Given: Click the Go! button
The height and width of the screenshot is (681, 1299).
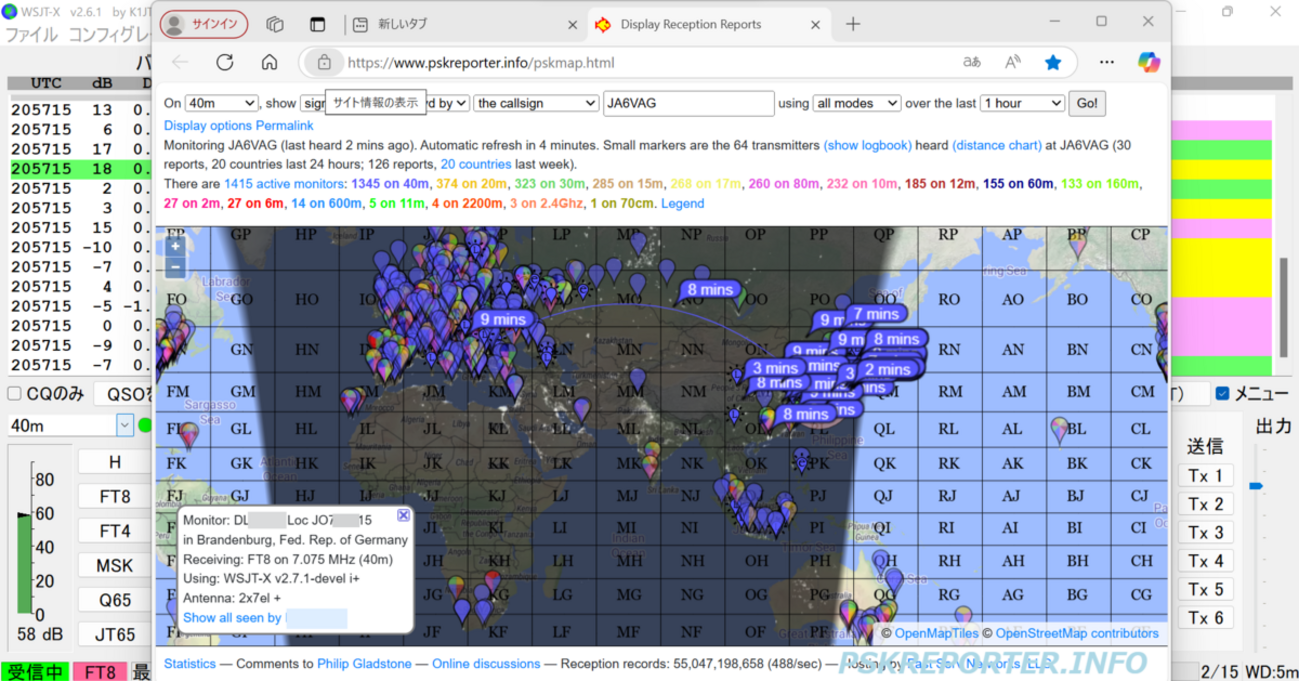Looking at the screenshot, I should (x=1085, y=103).
